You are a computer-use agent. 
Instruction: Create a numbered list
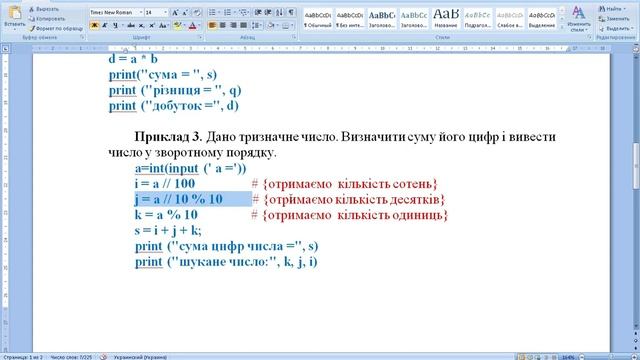227,13
